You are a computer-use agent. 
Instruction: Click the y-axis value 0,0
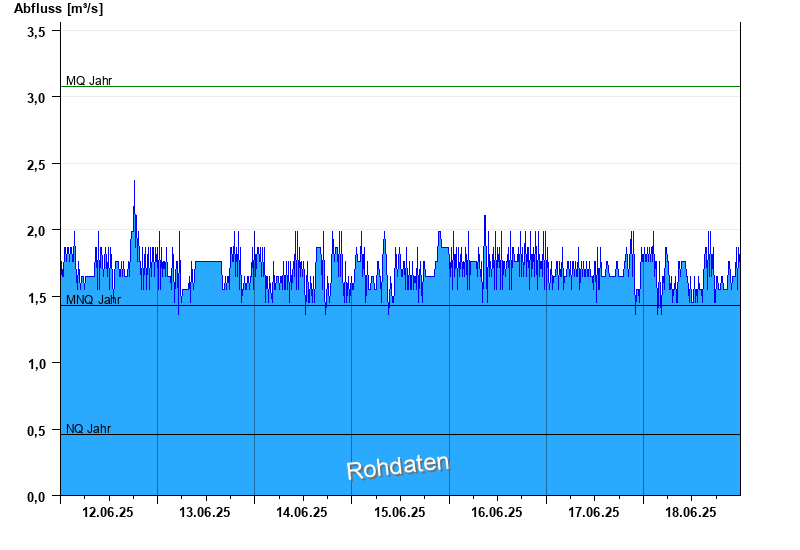(36, 497)
